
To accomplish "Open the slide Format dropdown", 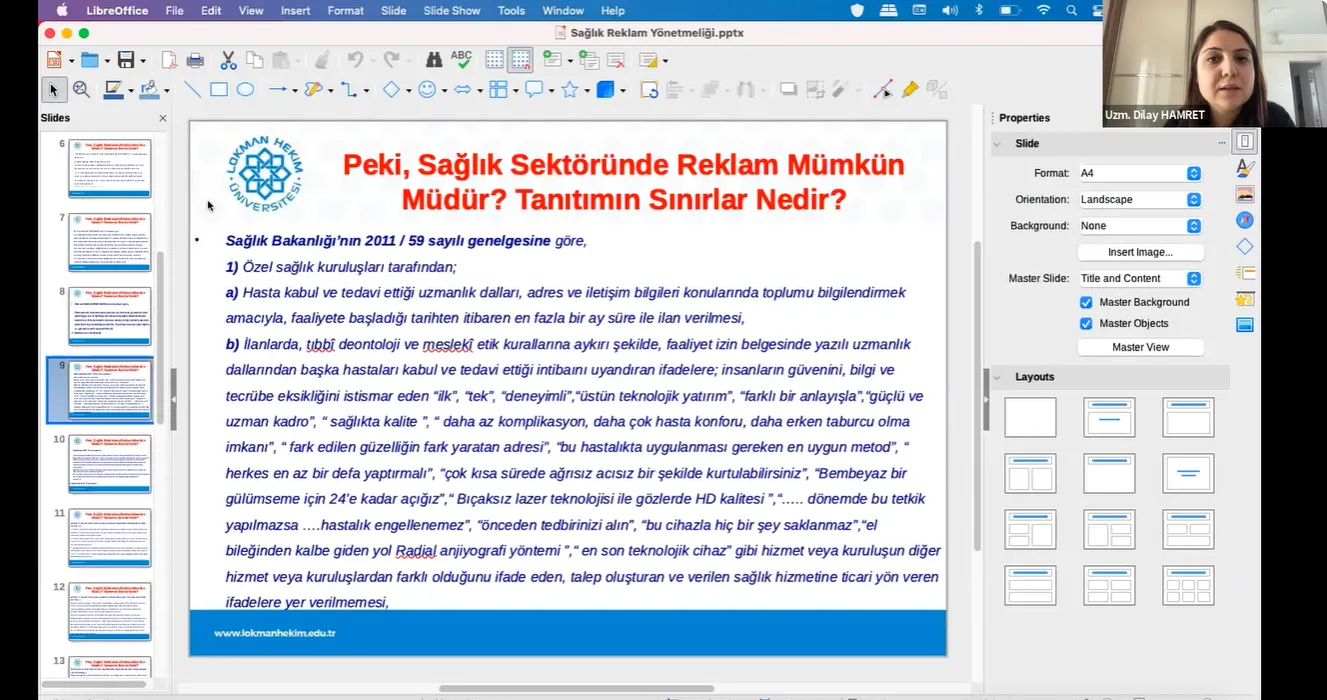I will click(1138, 173).
